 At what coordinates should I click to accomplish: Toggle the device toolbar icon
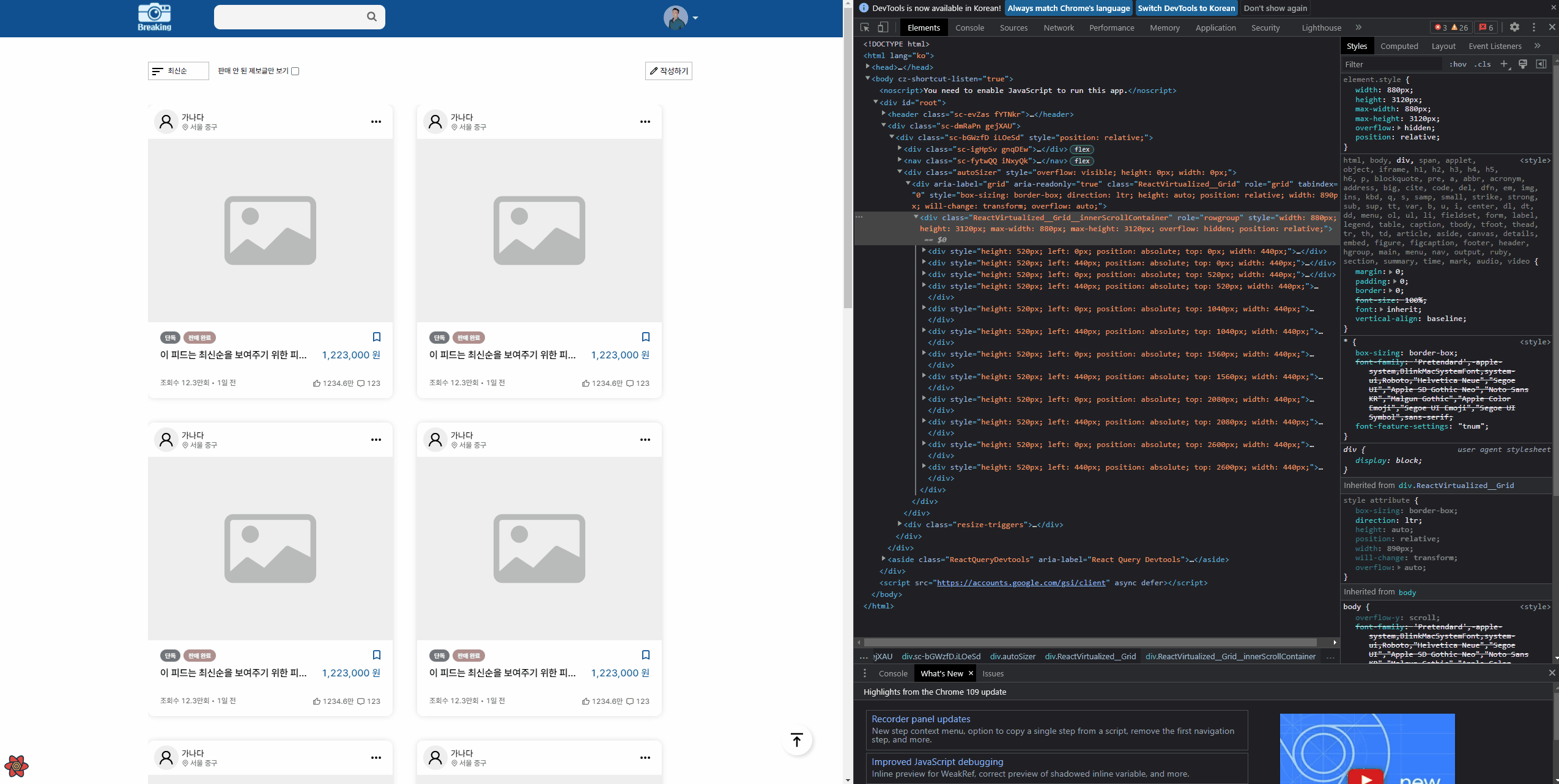[883, 28]
